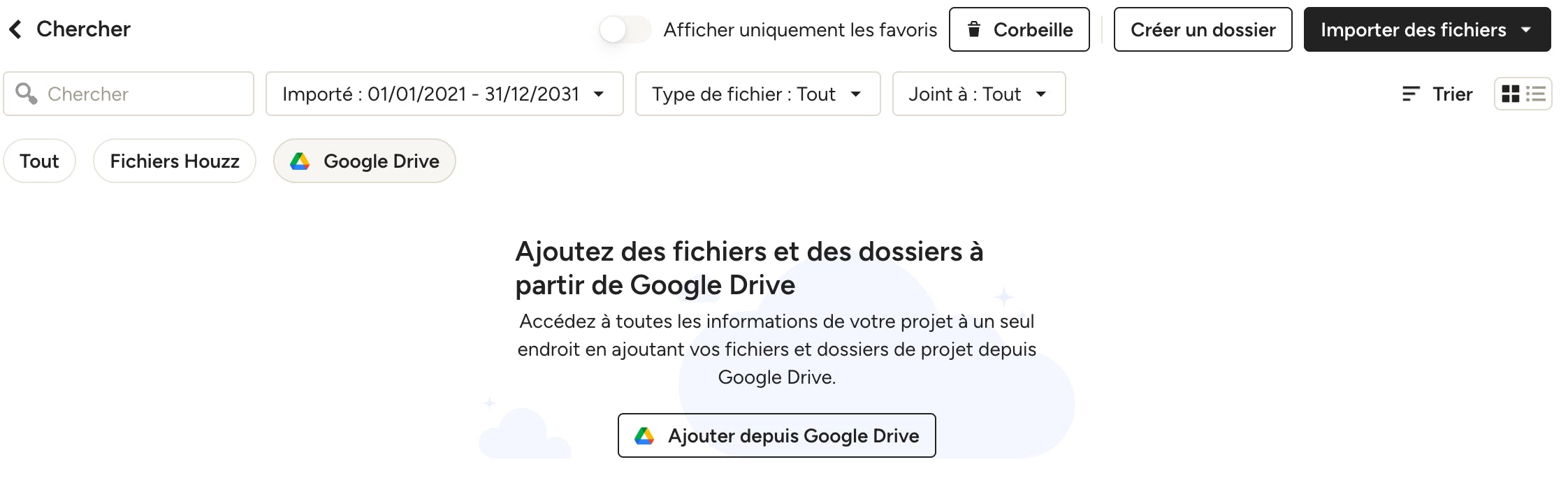The height and width of the screenshot is (499, 1568).
Task: Open the Corbeille trash folder
Action: [1019, 29]
